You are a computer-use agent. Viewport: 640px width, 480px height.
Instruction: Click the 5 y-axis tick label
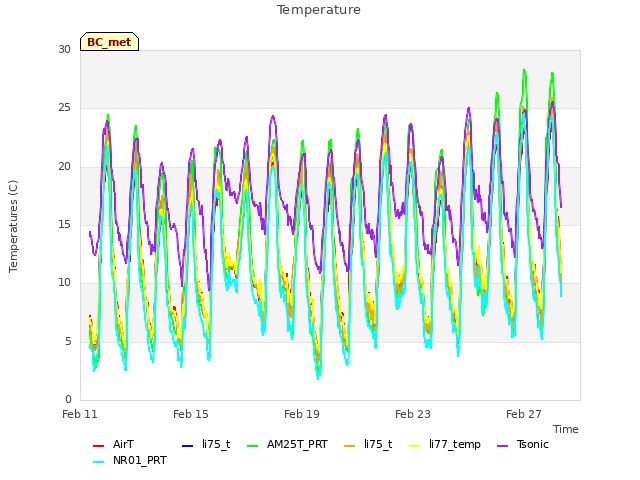[68, 342]
